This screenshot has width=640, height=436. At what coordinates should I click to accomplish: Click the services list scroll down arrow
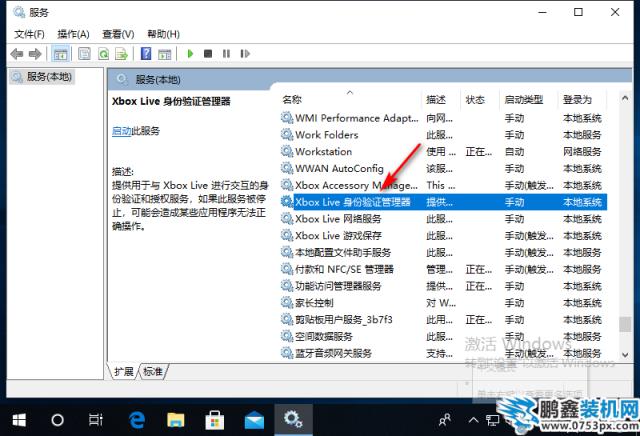coord(624,355)
